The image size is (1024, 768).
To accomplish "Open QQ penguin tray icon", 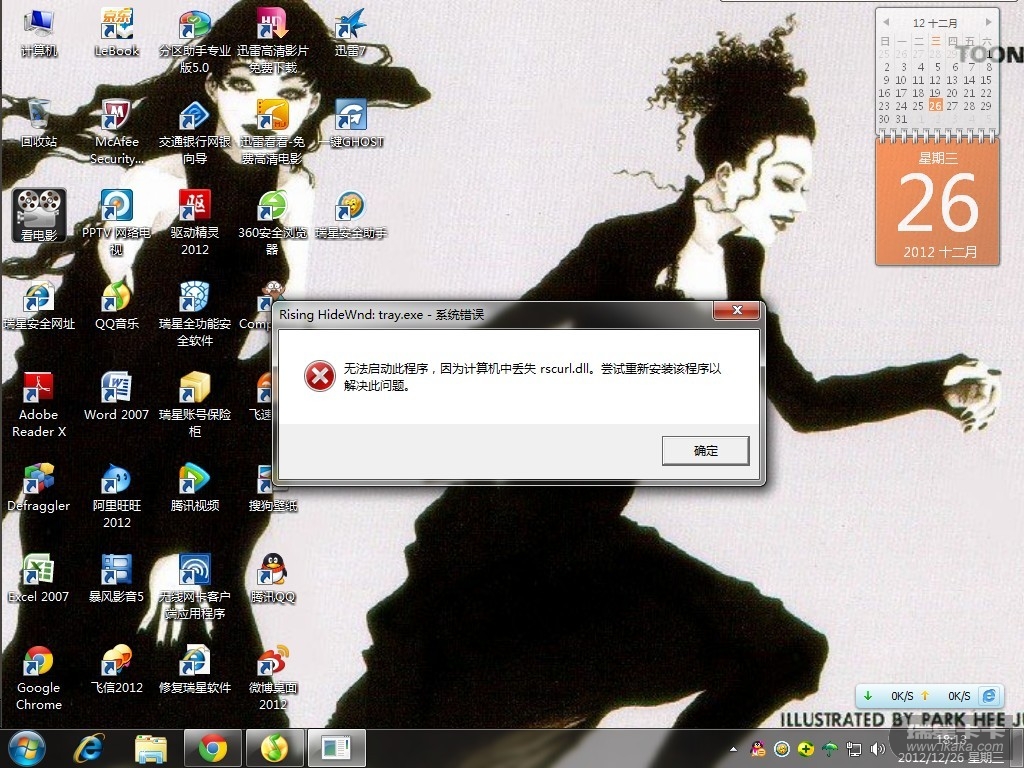I will point(758,749).
